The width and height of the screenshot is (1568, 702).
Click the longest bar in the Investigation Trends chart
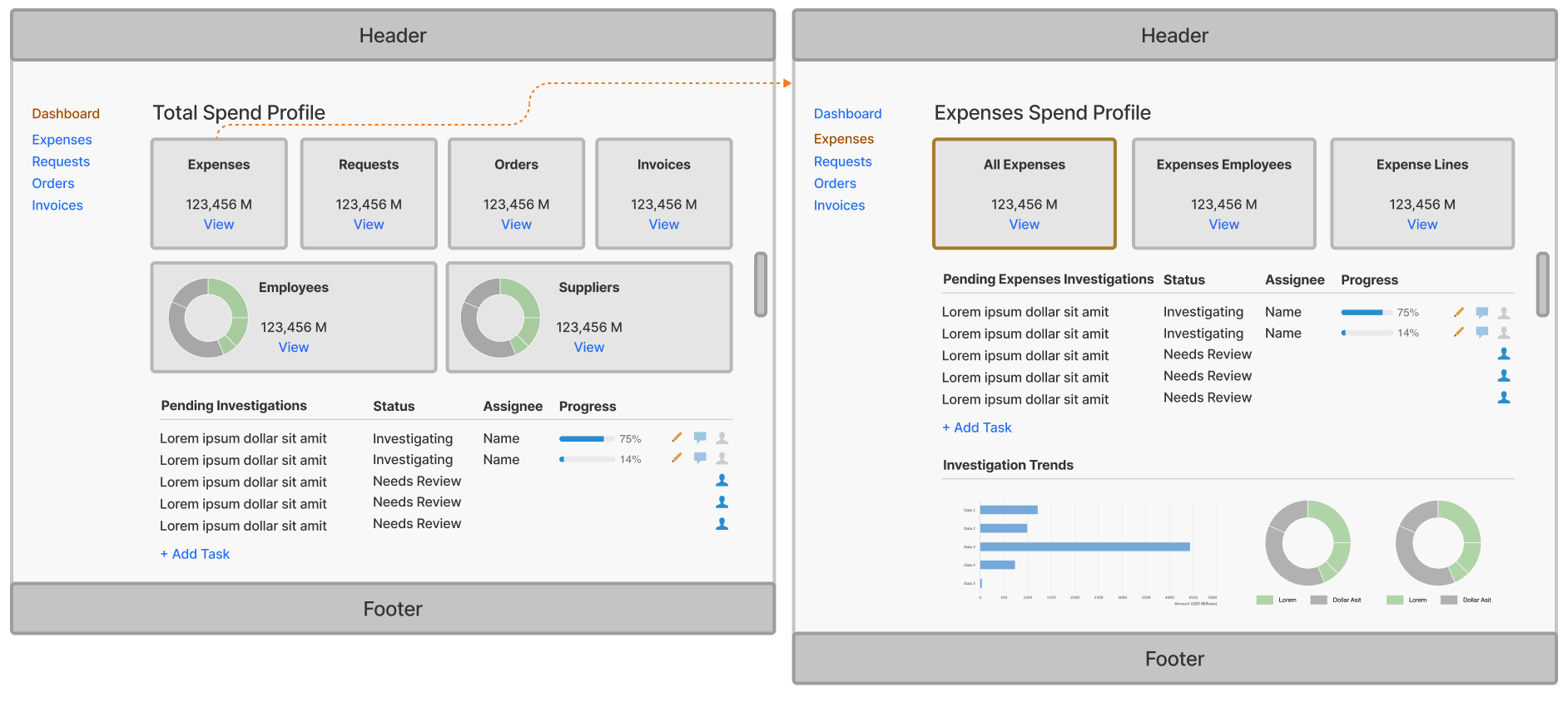pyautogui.click(x=1084, y=546)
